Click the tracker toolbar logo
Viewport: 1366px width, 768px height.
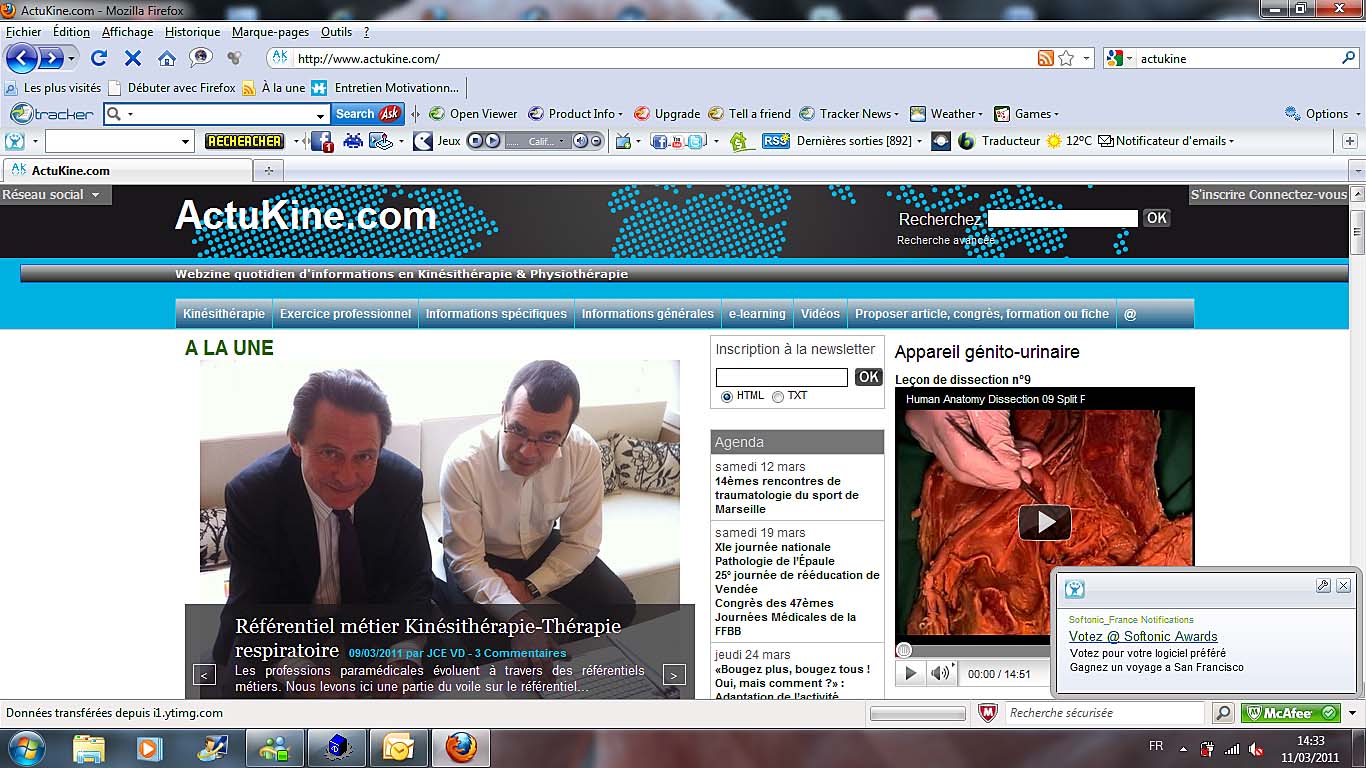click(52, 114)
